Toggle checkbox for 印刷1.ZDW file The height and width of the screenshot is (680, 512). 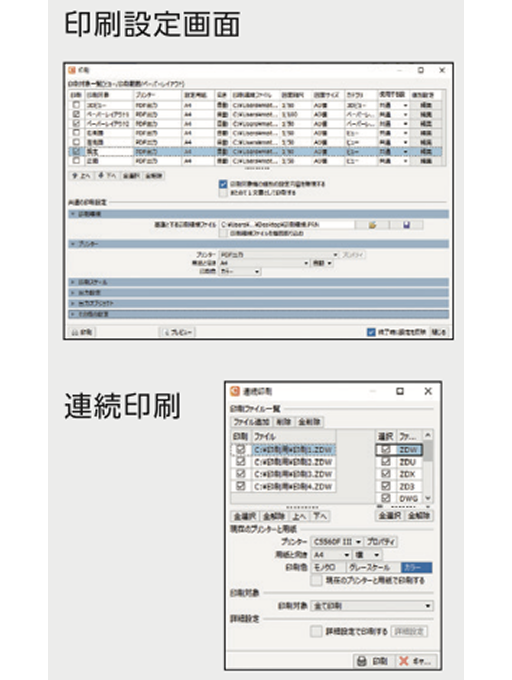point(241,450)
